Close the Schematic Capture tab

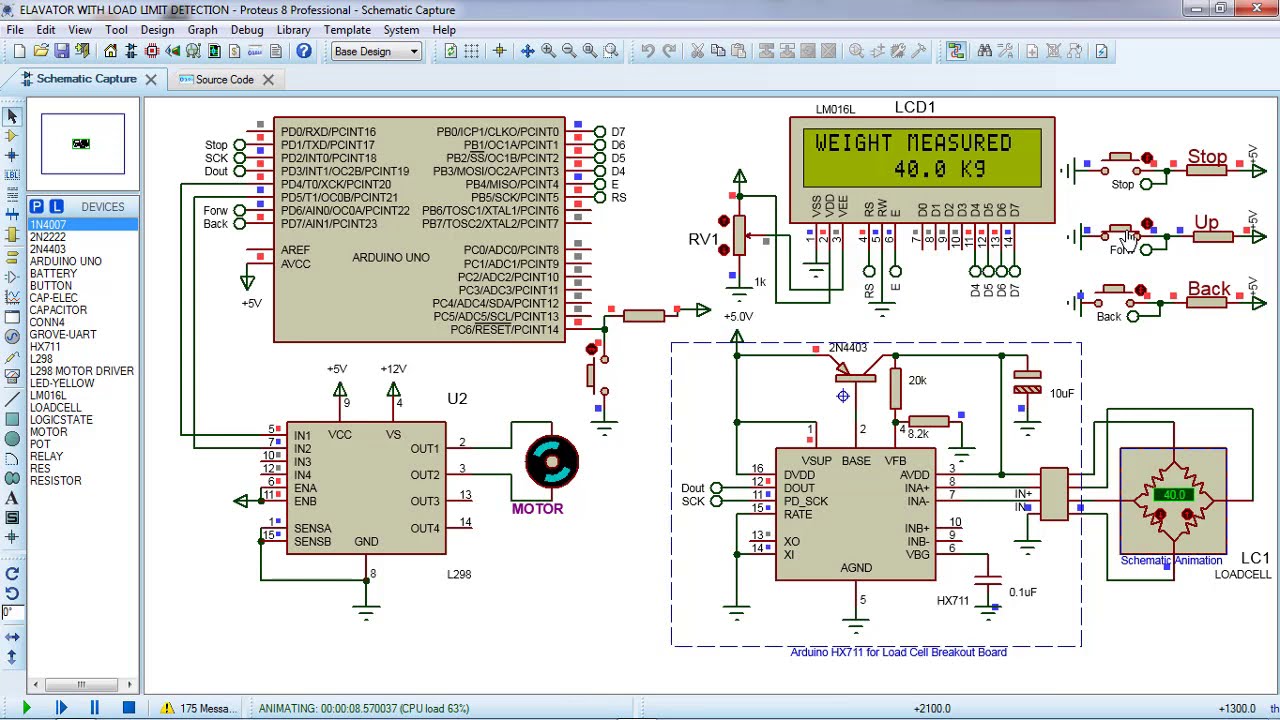pos(151,79)
